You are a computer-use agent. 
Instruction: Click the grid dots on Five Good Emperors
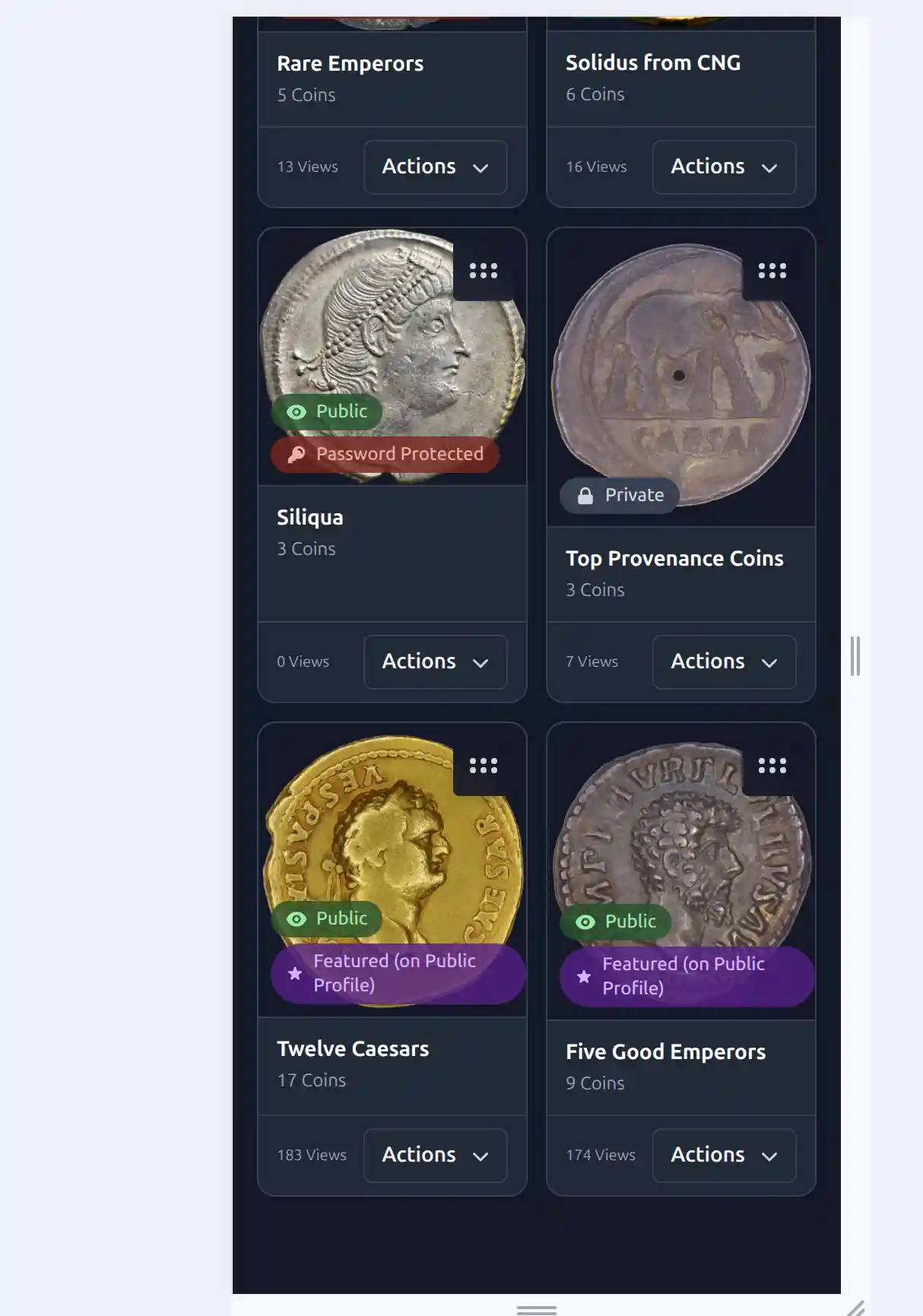pos(772,766)
